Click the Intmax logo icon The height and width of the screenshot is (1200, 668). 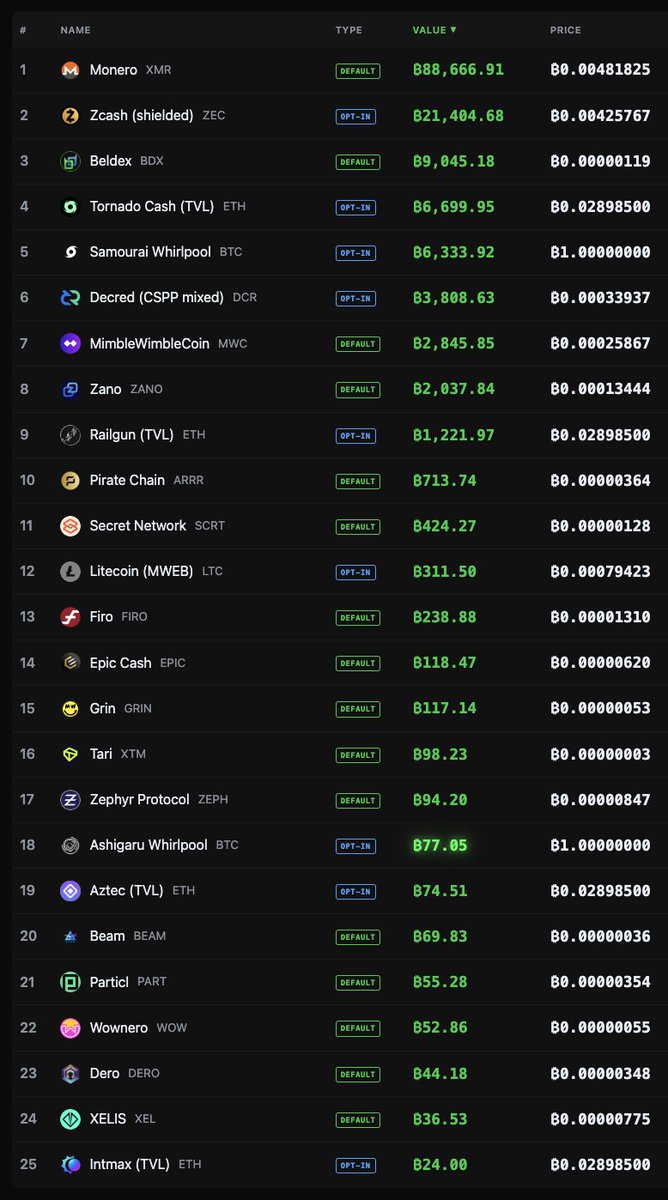(70, 1164)
